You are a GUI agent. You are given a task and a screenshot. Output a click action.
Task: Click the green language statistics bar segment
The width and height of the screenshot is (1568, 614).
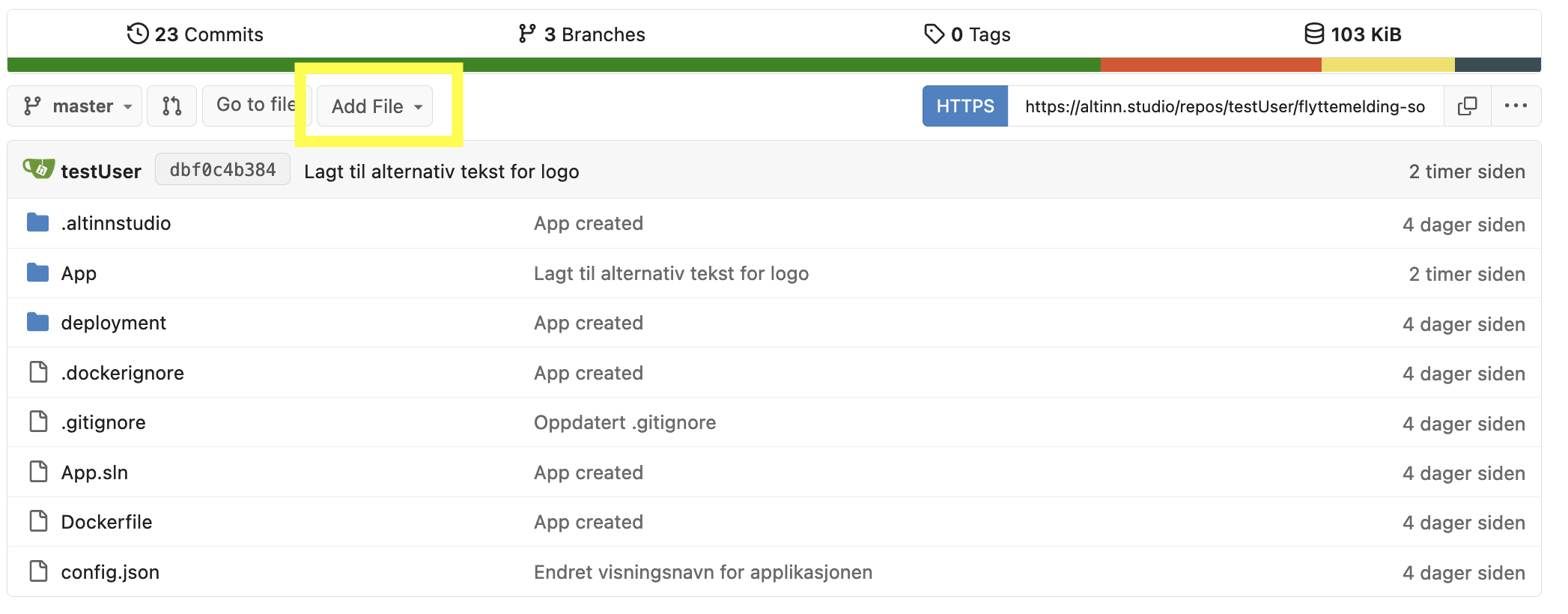554,65
